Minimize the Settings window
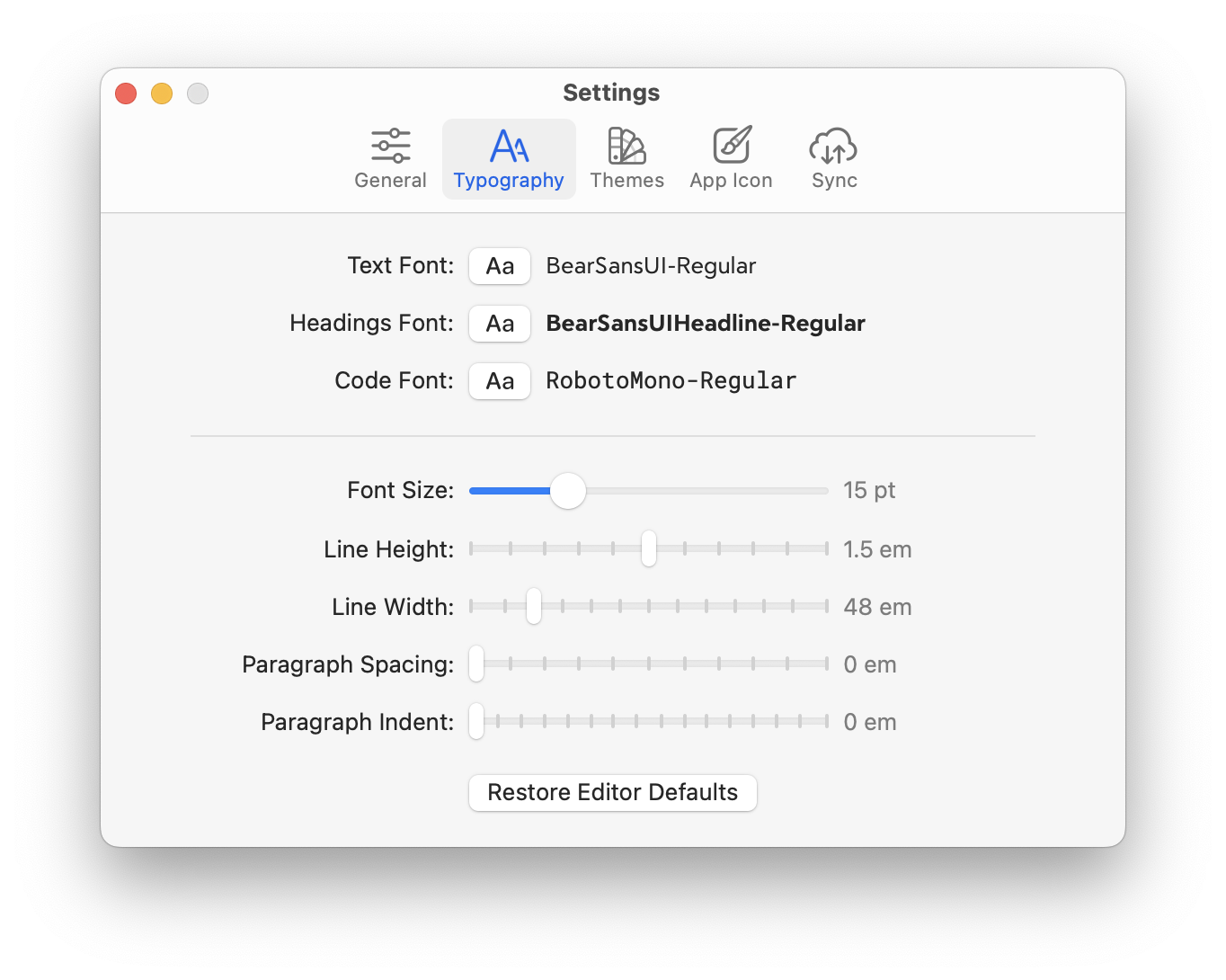Image resolution: width=1226 pixels, height=980 pixels. pos(162,94)
